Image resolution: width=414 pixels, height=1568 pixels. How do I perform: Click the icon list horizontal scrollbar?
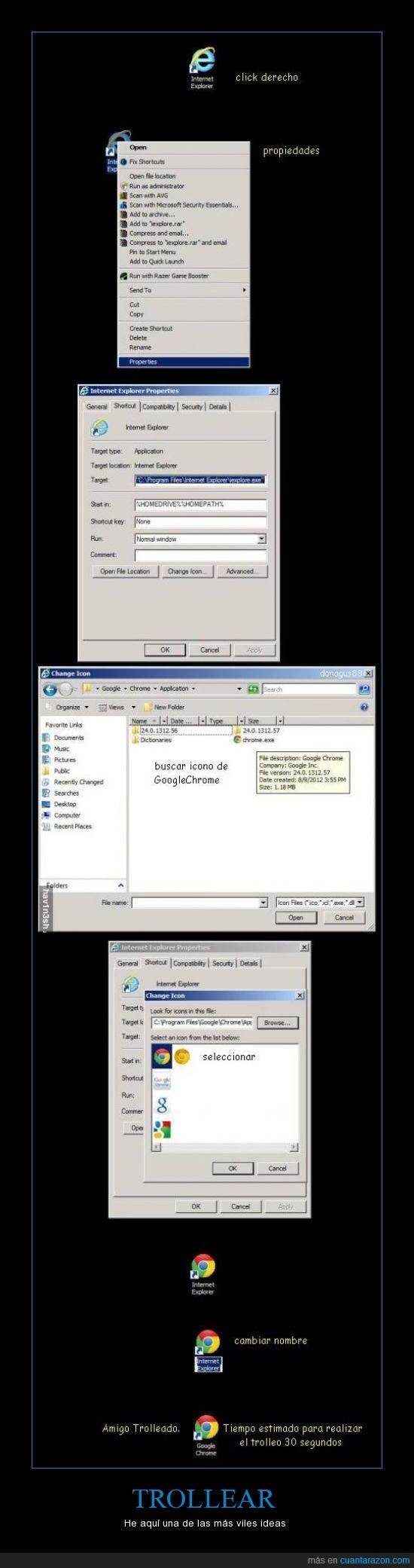225,1148
